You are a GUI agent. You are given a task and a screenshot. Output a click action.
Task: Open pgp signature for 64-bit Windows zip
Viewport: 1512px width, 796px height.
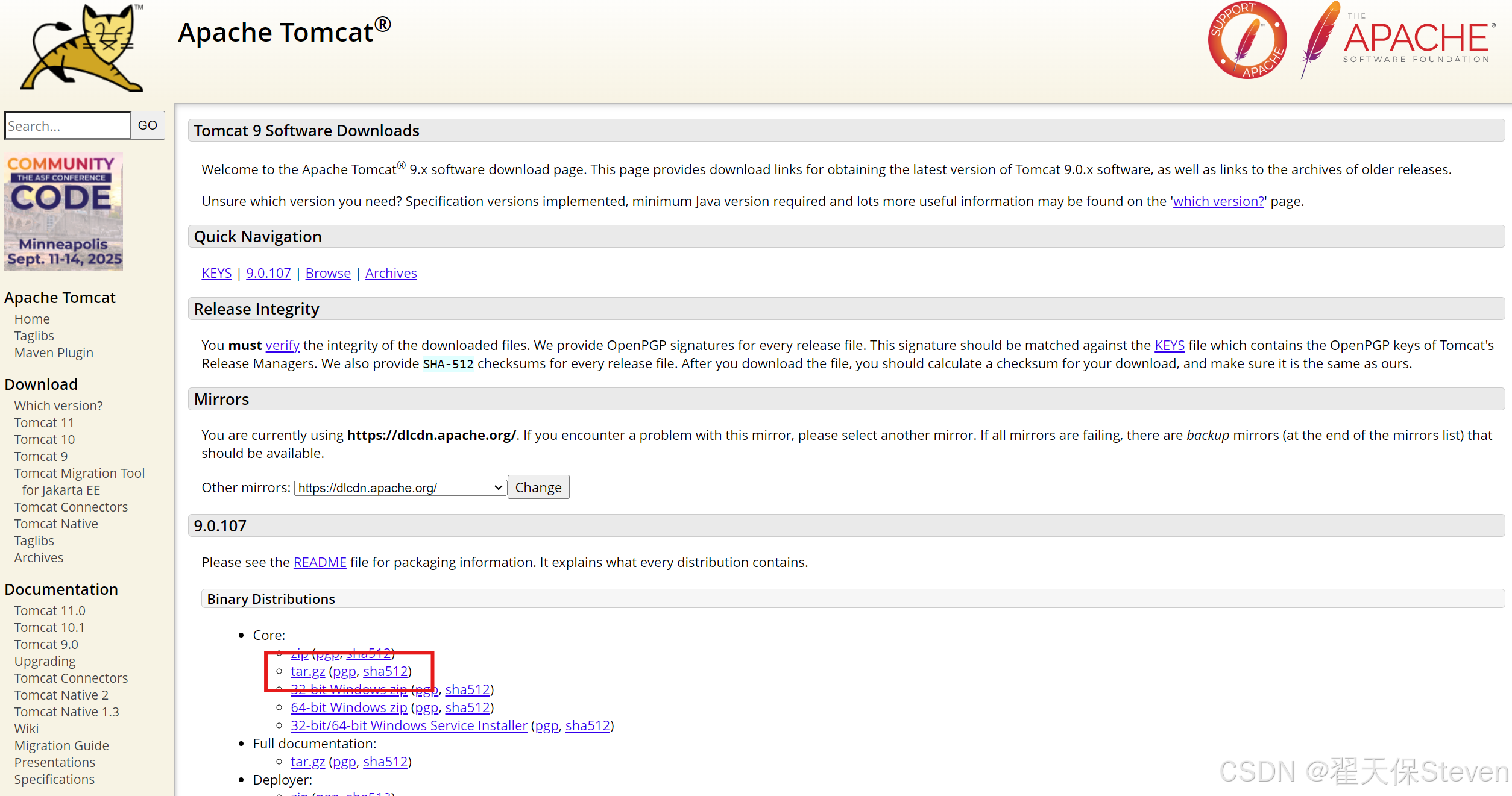coord(426,707)
